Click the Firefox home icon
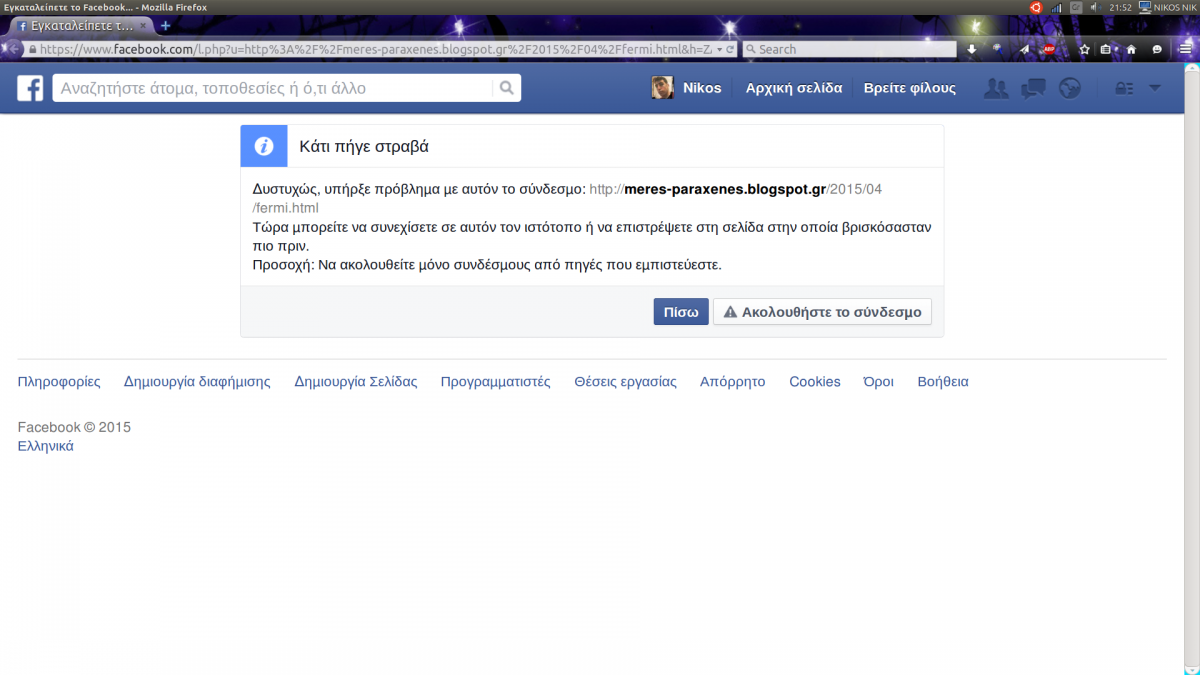 pos(1131,49)
